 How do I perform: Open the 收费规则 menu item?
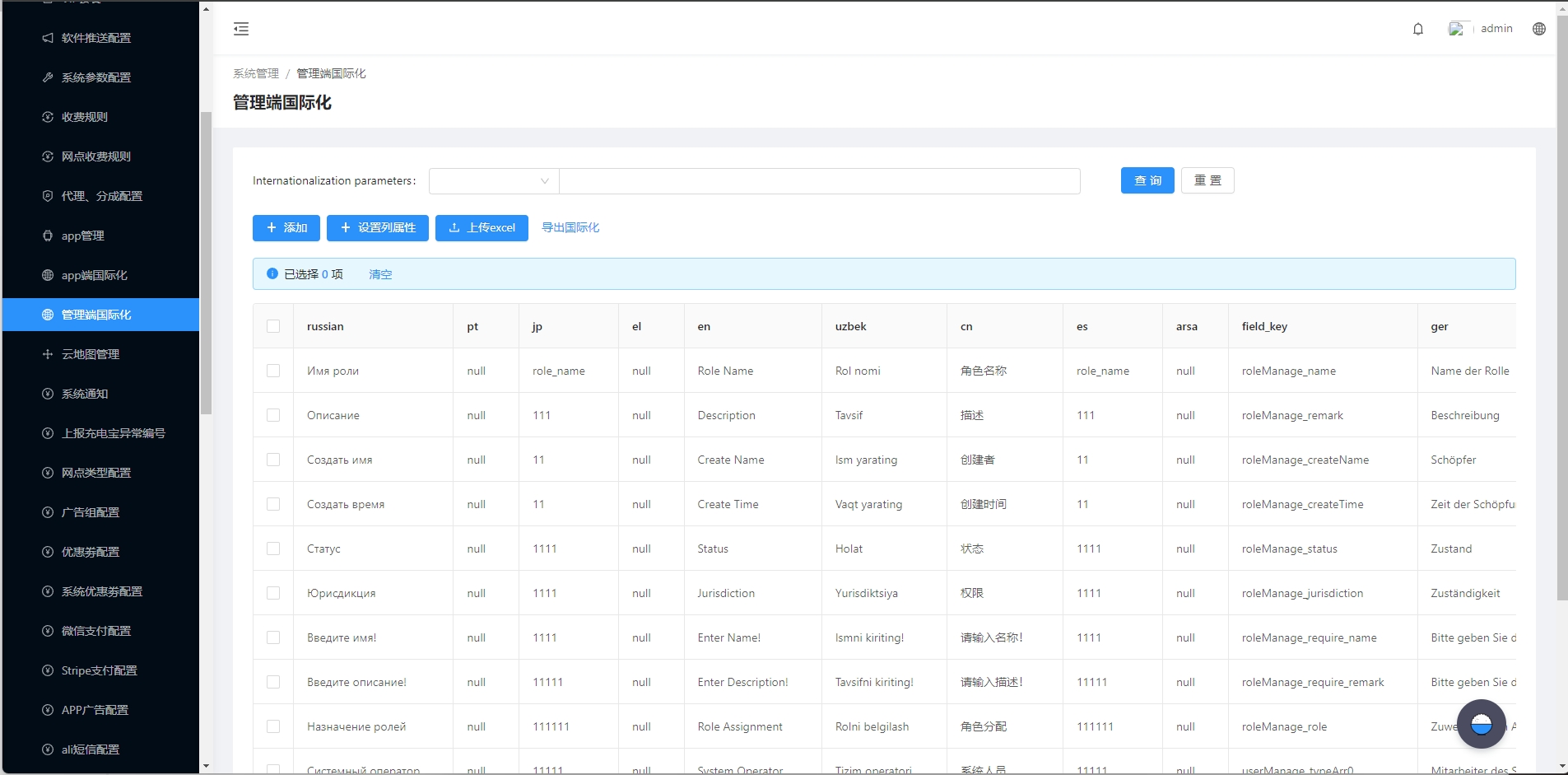[100, 117]
